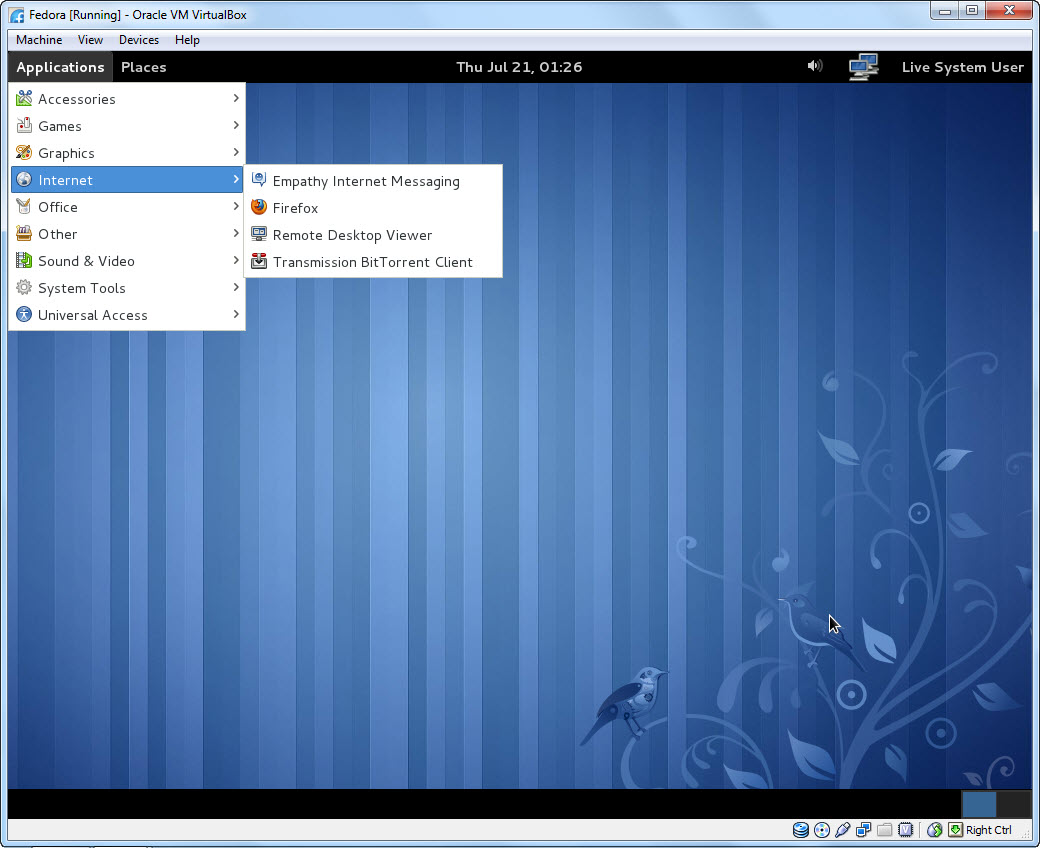Click the Empathy messaging icon
The height and width of the screenshot is (848, 1040).
(x=259, y=180)
